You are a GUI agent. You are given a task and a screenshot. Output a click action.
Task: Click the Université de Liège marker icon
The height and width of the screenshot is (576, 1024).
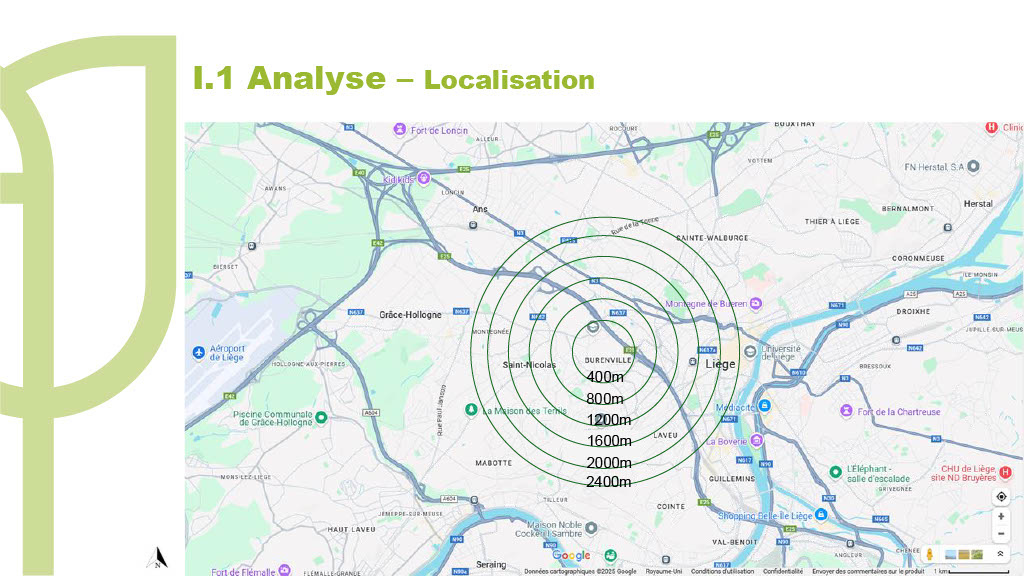(x=750, y=352)
